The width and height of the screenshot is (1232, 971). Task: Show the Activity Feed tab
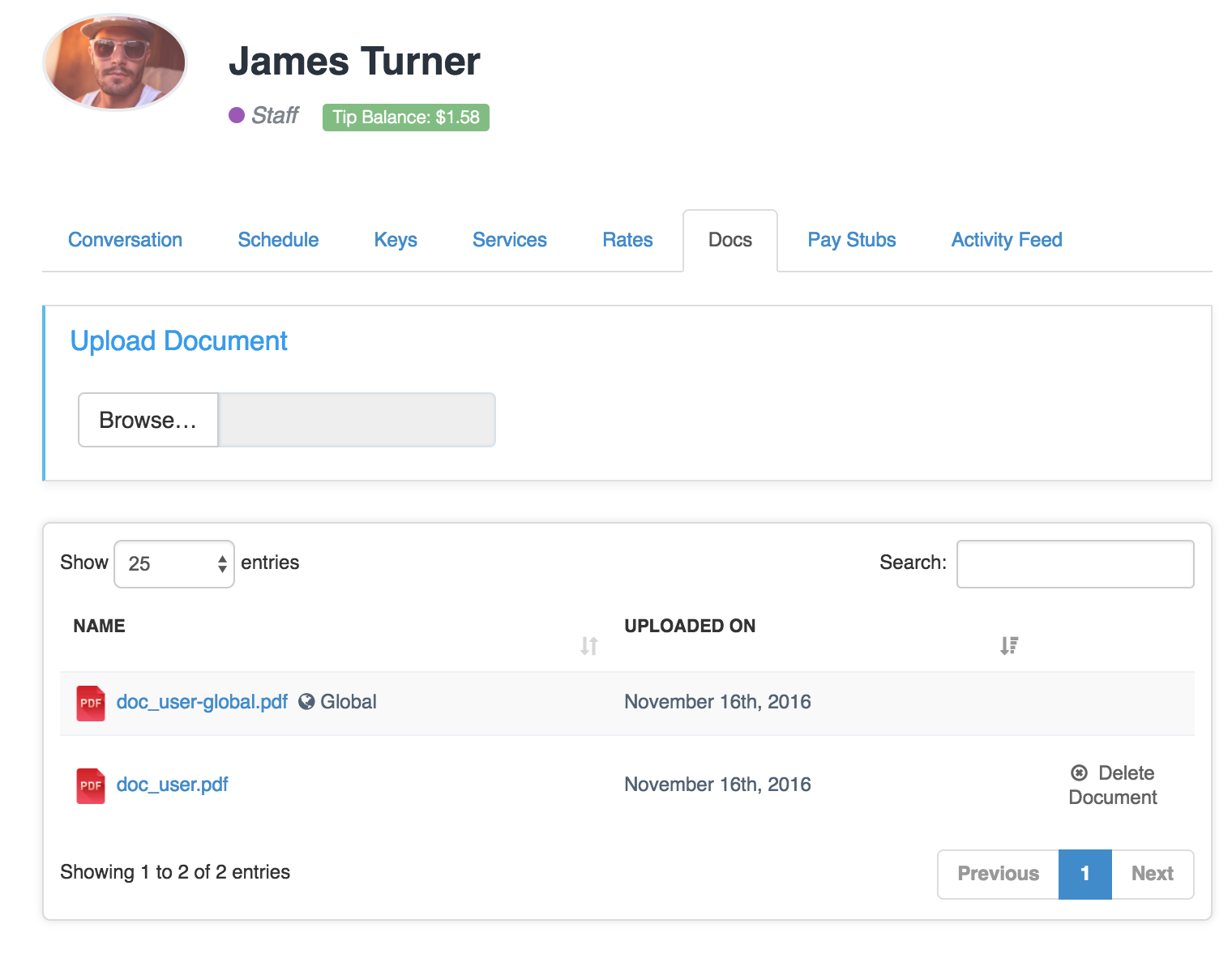(x=1007, y=240)
